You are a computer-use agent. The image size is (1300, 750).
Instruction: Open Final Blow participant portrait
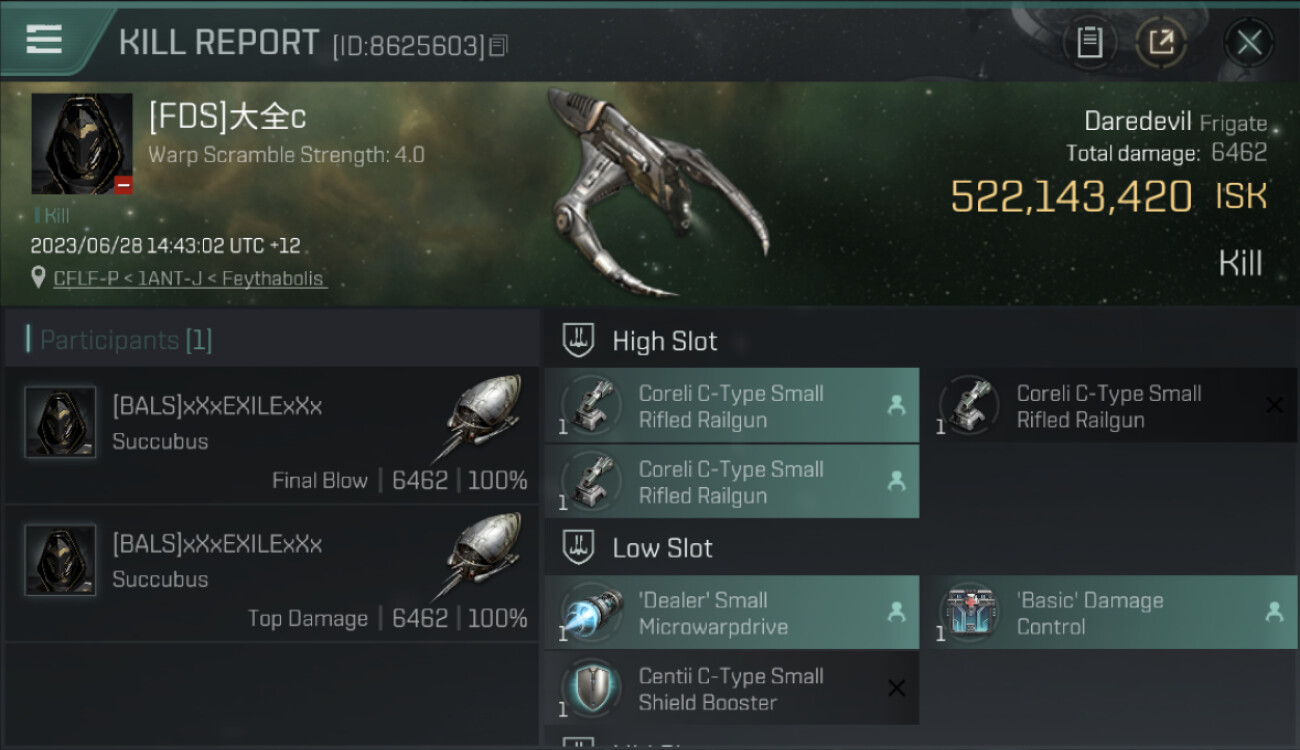pyautogui.click(x=60, y=422)
